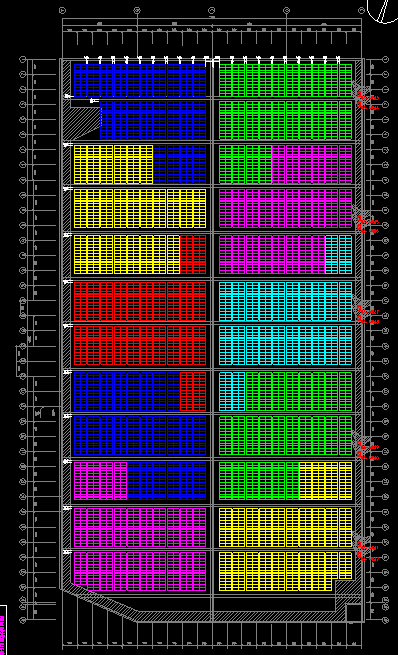398x655 pixels.
Task: Pick the cyan panel block adjoining magenta panels
Action: pyautogui.click(x=339, y=254)
